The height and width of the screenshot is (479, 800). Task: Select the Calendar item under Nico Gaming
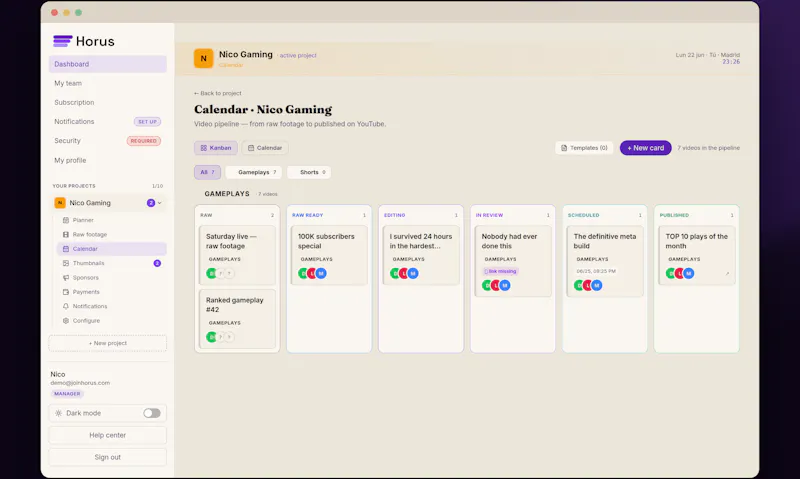pos(111,249)
